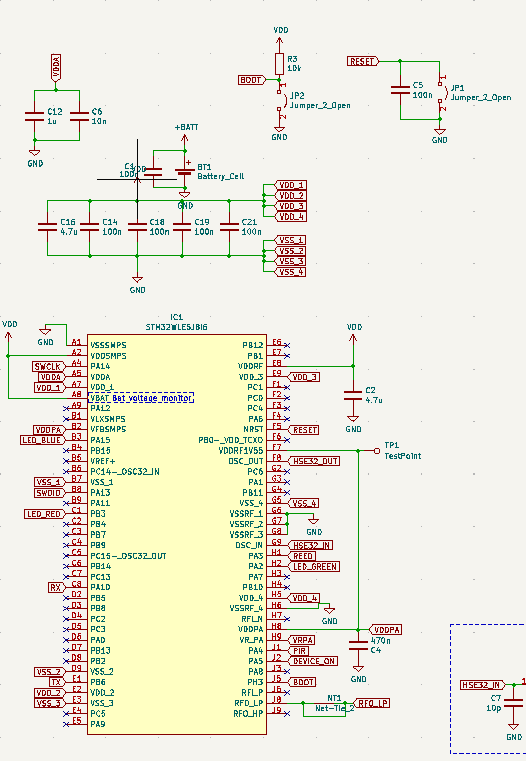Click the VDD_2 label beside C21

click(291, 196)
